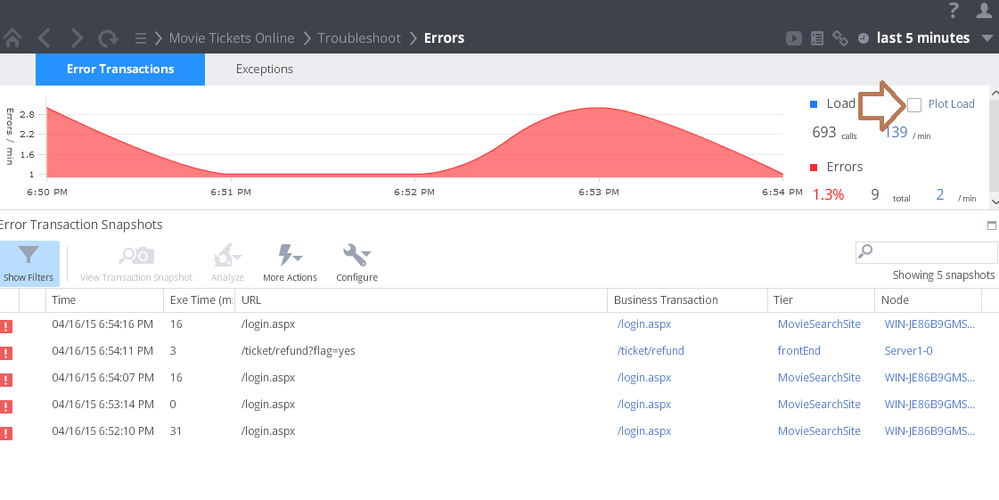Sort by the URL column header
Screen dimensions: 999x500
click(x=421, y=300)
